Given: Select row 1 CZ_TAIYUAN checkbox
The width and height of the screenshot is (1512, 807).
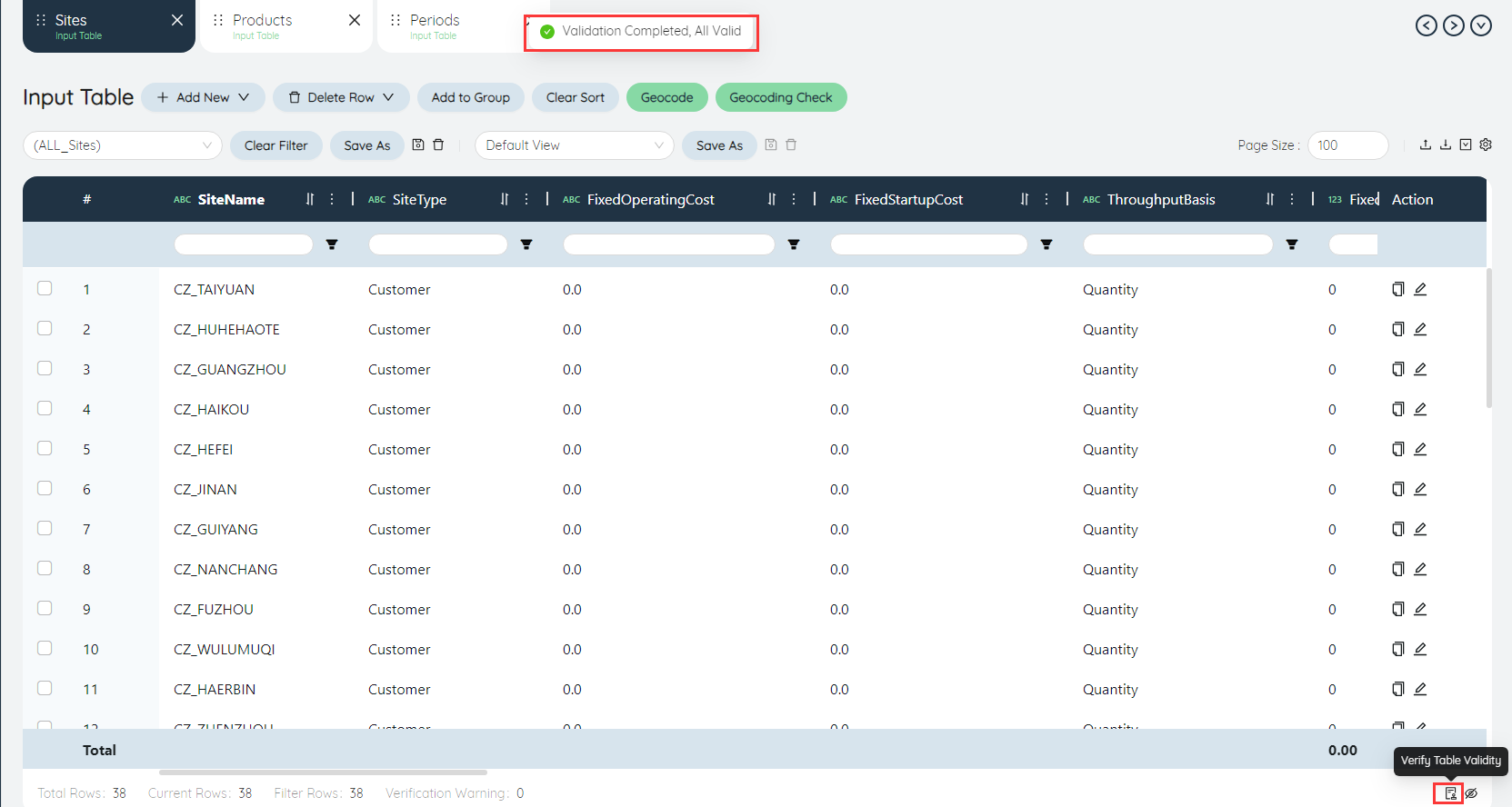Looking at the screenshot, I should point(45,288).
